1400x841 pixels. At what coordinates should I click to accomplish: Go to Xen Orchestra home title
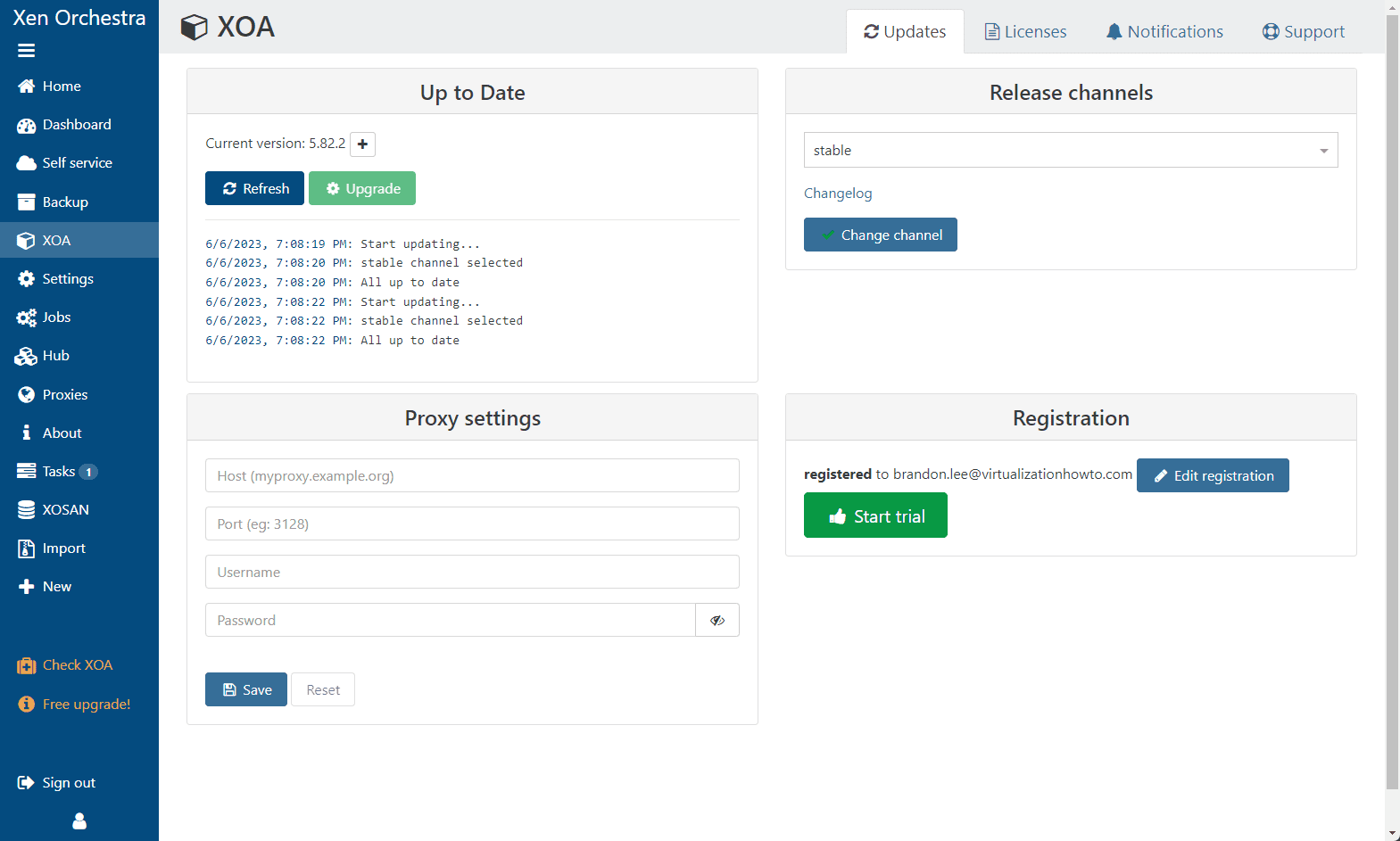tap(79, 18)
